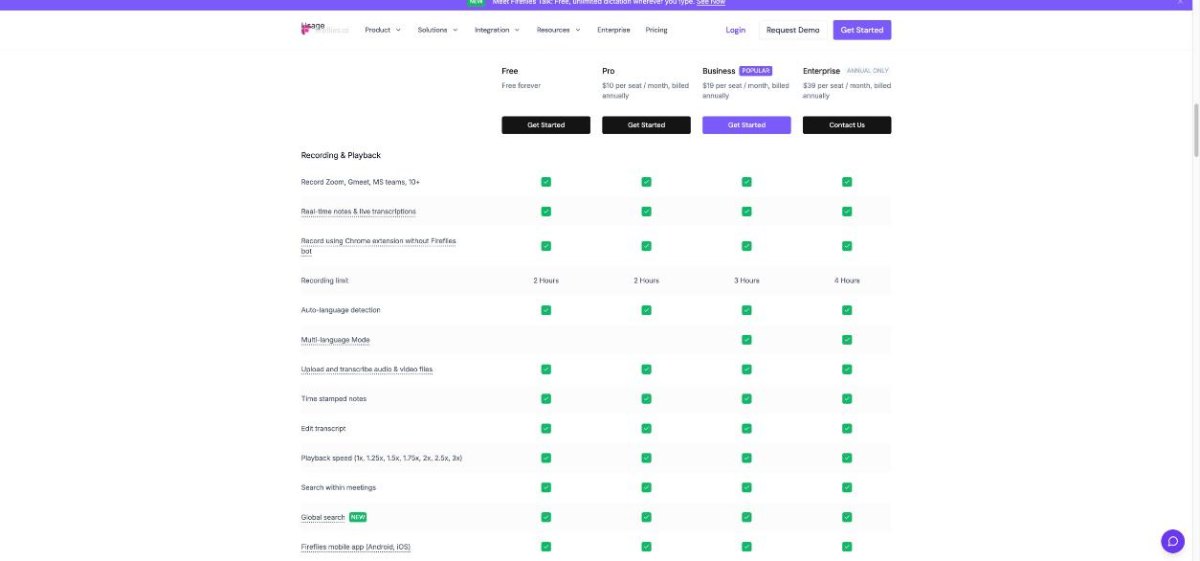Click the 'Recording limit' row label

click(325, 281)
